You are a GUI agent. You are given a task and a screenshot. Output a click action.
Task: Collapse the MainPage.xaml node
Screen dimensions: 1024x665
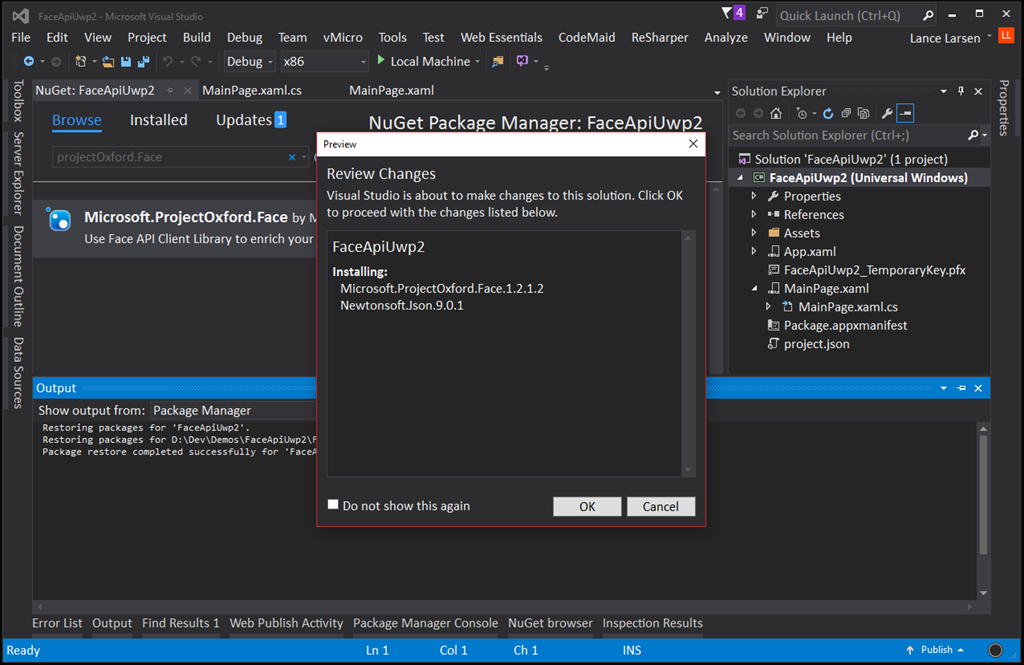coord(755,288)
